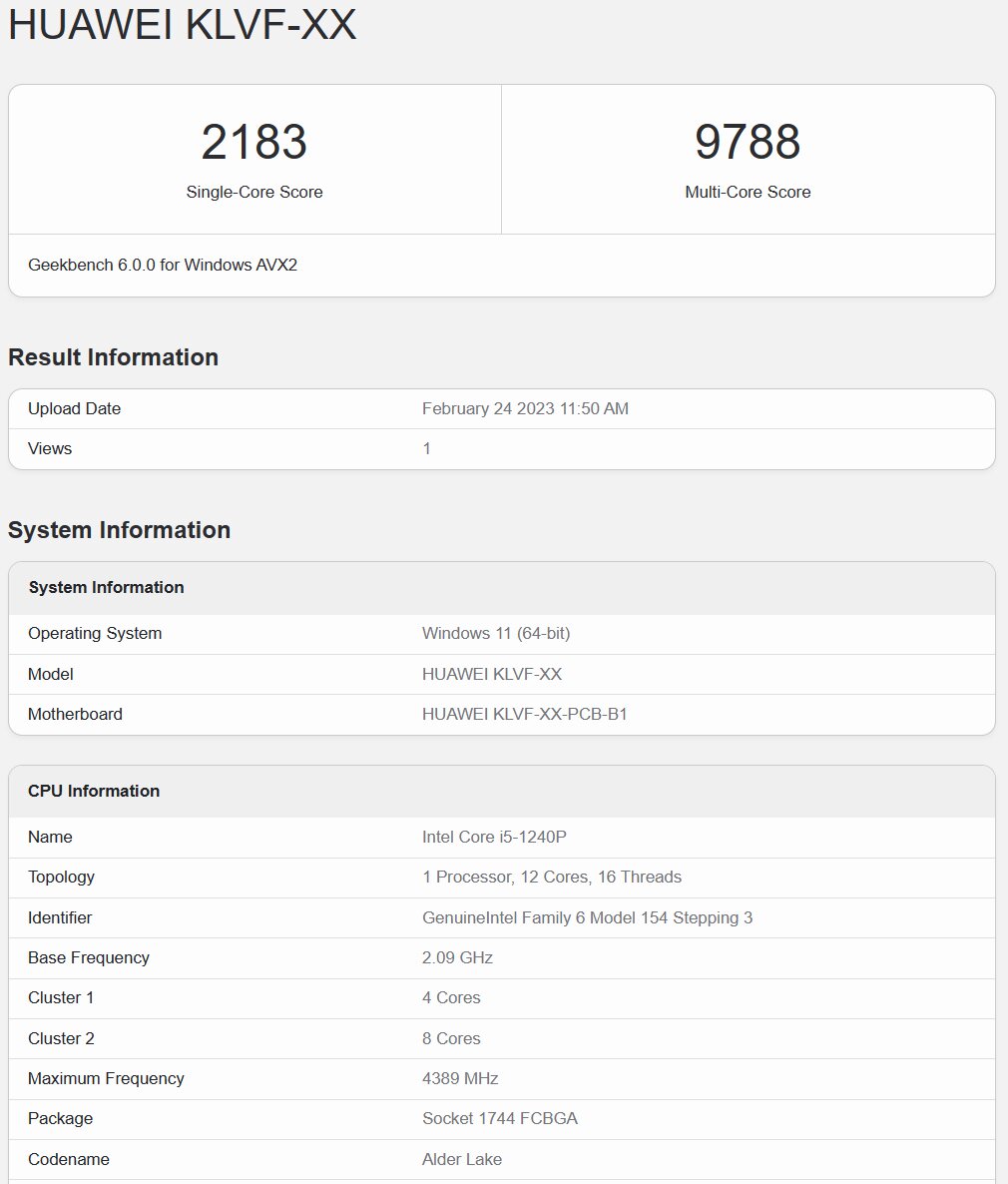
Task: Select the single-core score 2183
Action: pyautogui.click(x=254, y=141)
